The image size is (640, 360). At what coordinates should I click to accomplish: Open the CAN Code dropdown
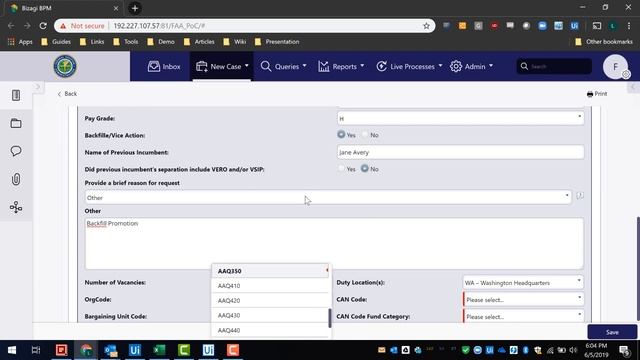pyautogui.click(x=523, y=299)
